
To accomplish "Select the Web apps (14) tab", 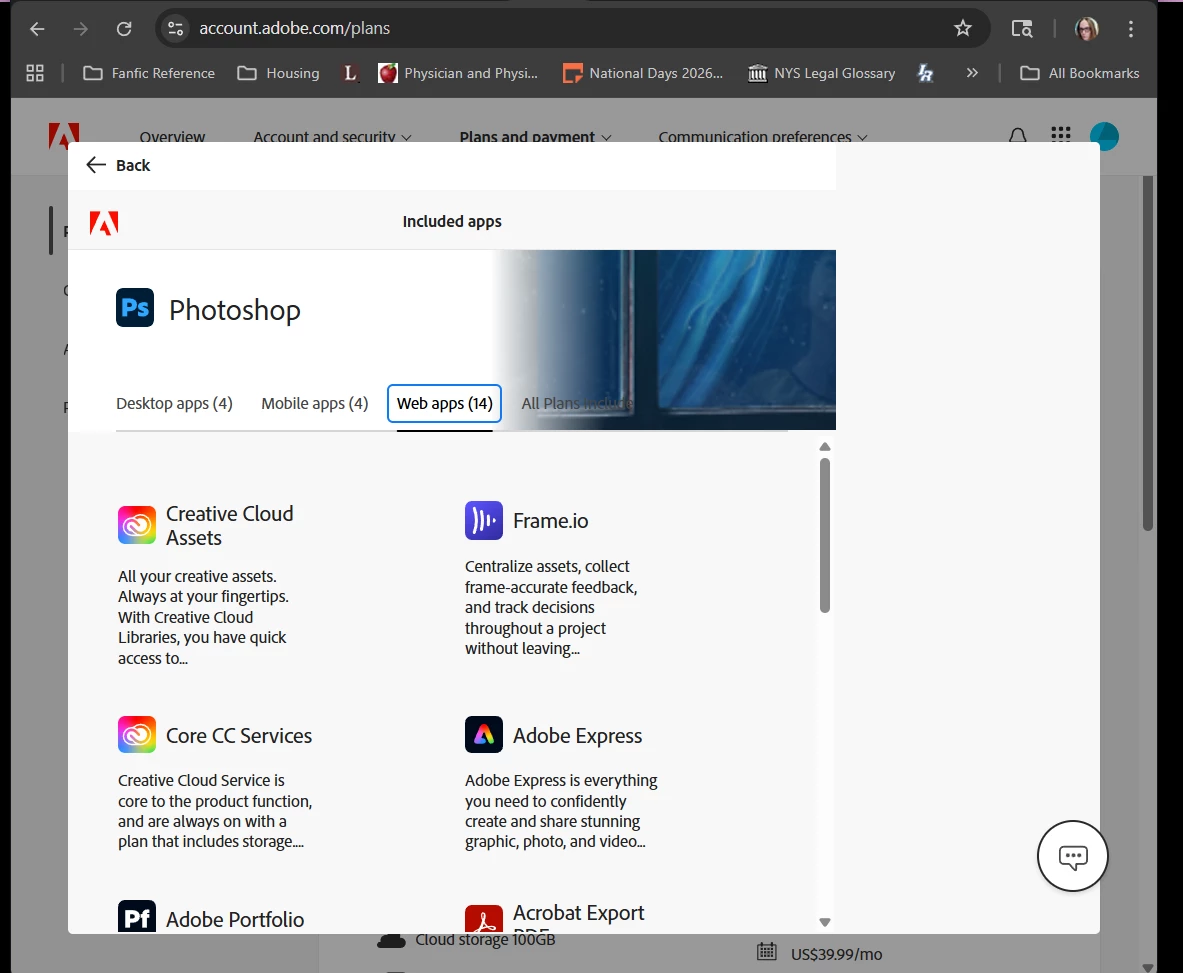I will (x=444, y=404).
